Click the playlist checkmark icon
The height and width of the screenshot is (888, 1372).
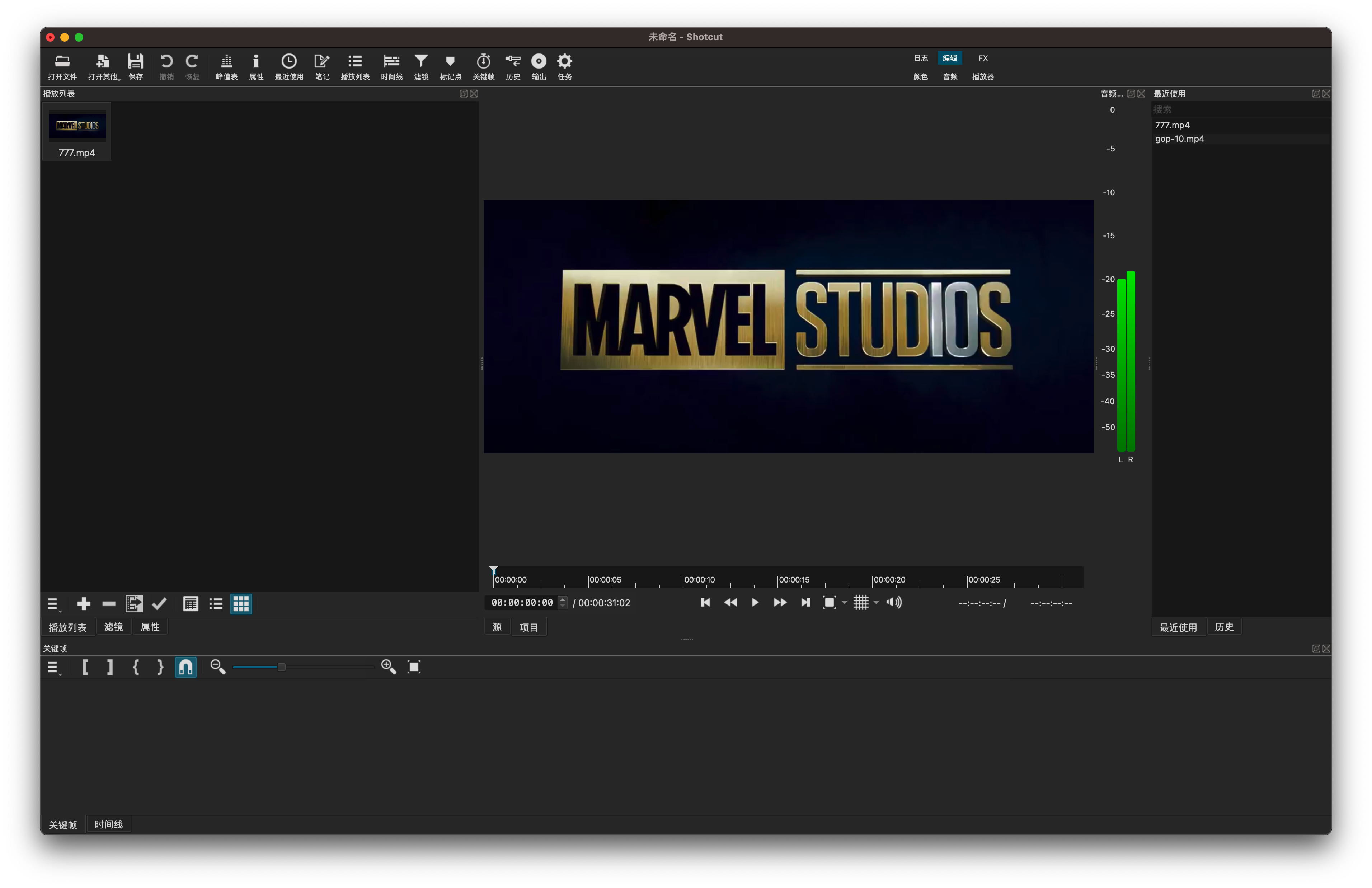159,604
